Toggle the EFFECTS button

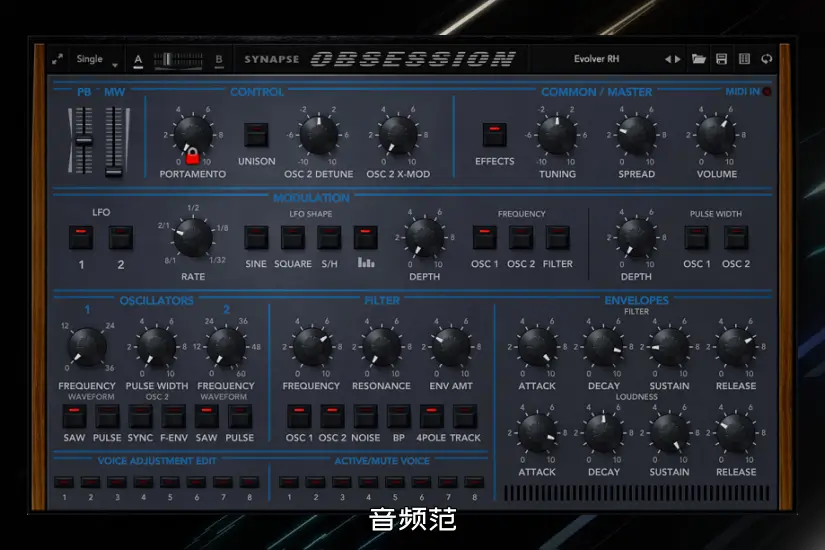pyautogui.click(x=495, y=135)
